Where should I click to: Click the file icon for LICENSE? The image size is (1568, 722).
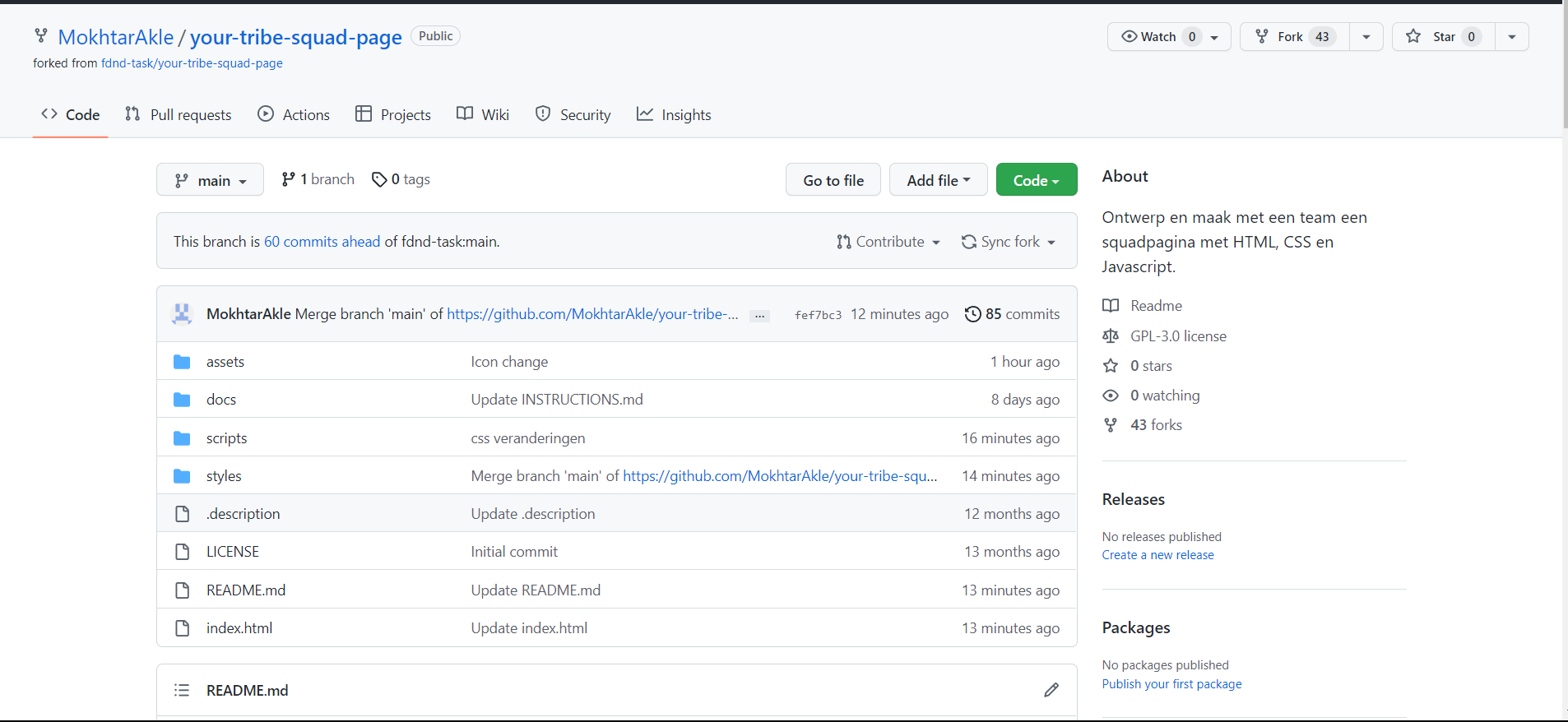click(x=182, y=552)
